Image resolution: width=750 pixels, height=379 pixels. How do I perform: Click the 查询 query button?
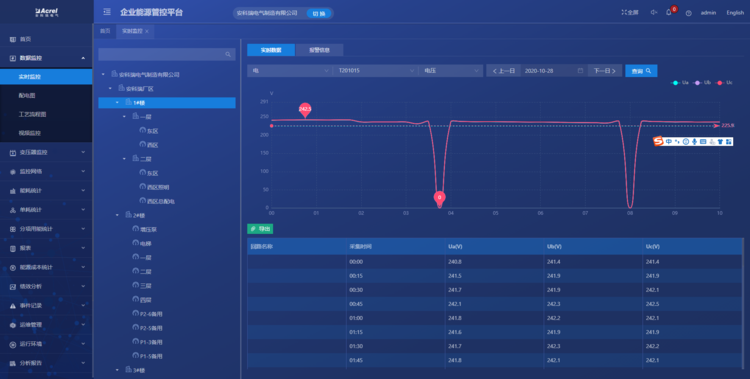point(641,71)
